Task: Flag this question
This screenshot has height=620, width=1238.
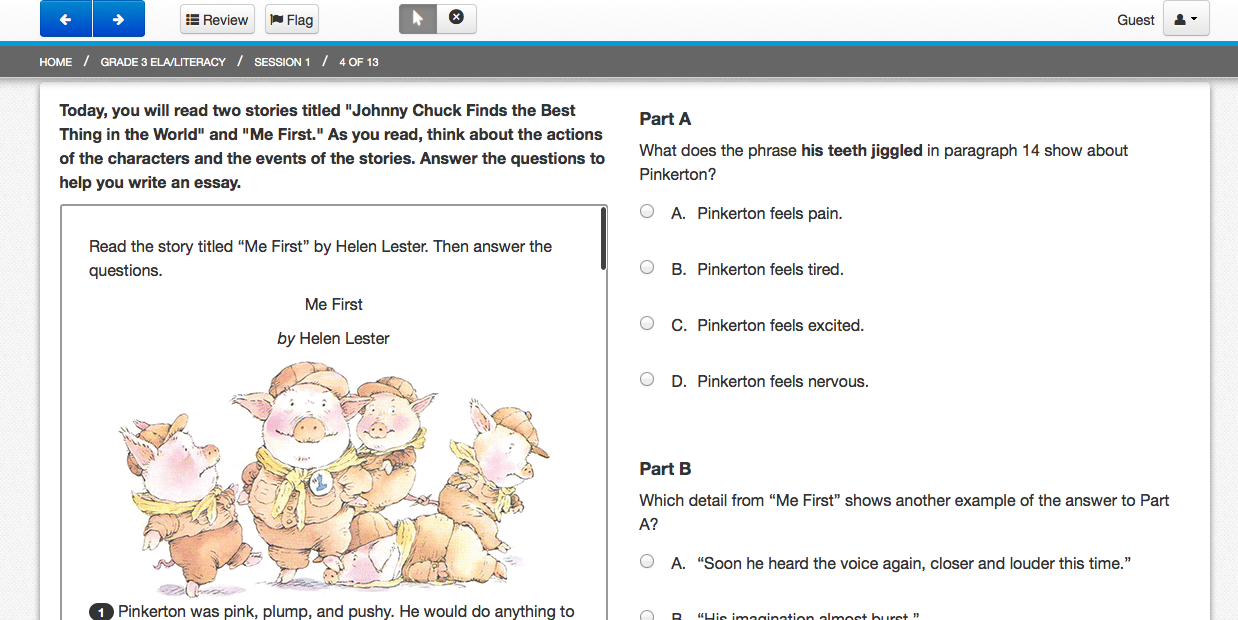Action: coord(292,20)
